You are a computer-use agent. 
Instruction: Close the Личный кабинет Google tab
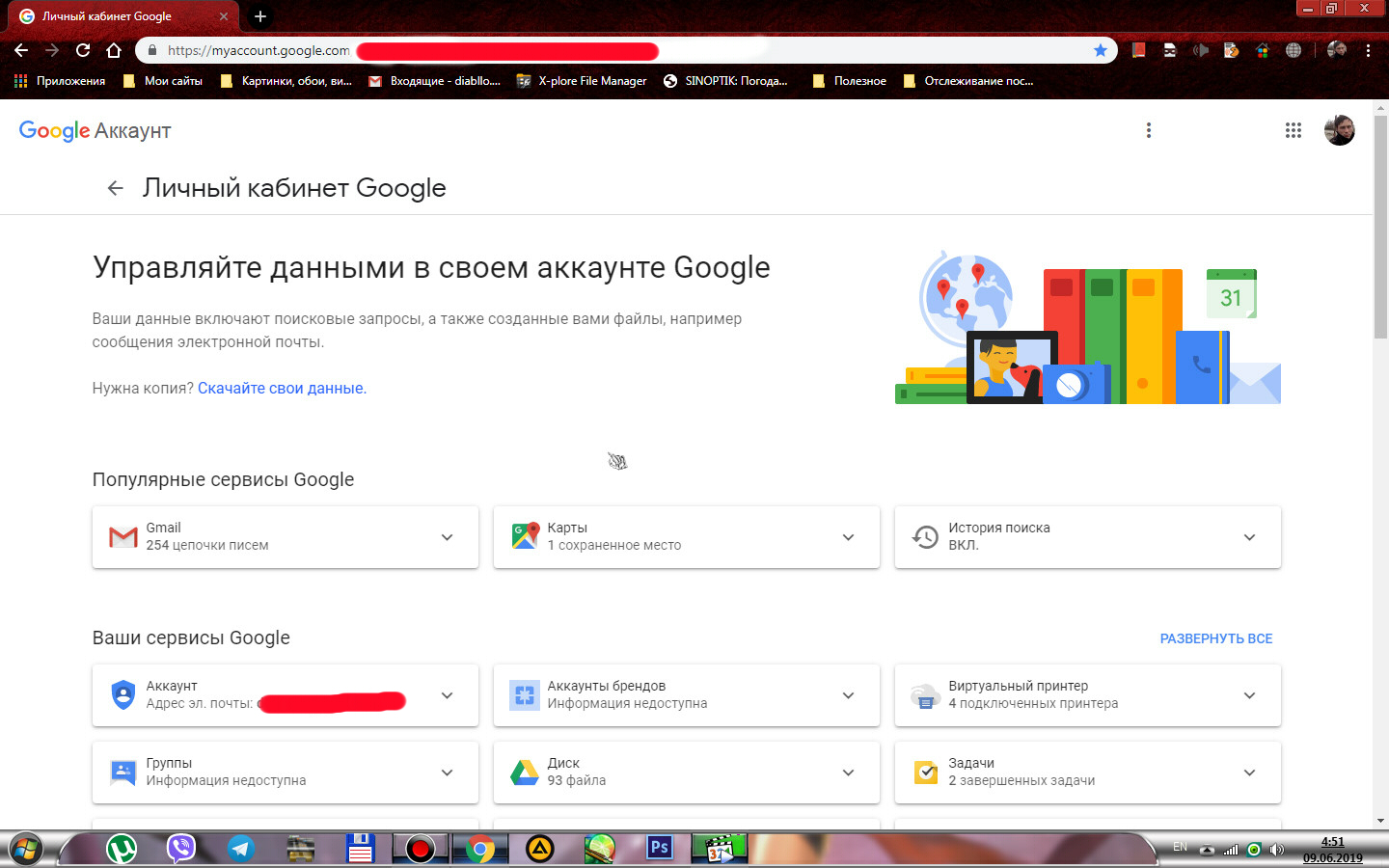coord(224,16)
